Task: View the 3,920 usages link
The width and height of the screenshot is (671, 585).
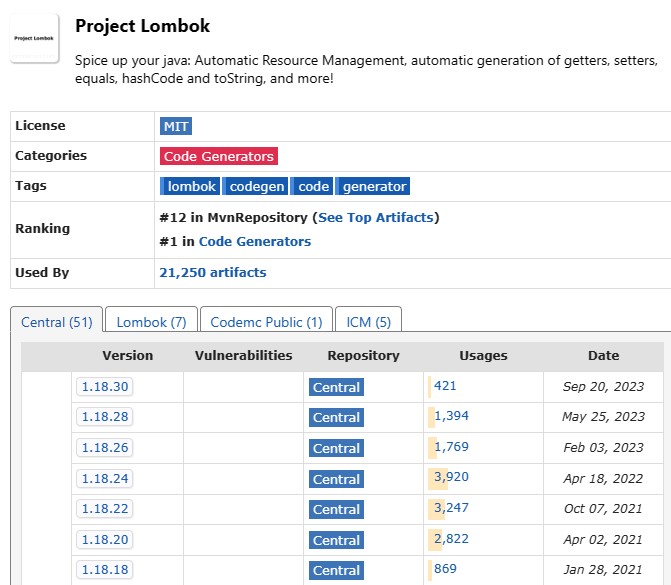Action: coord(451,477)
